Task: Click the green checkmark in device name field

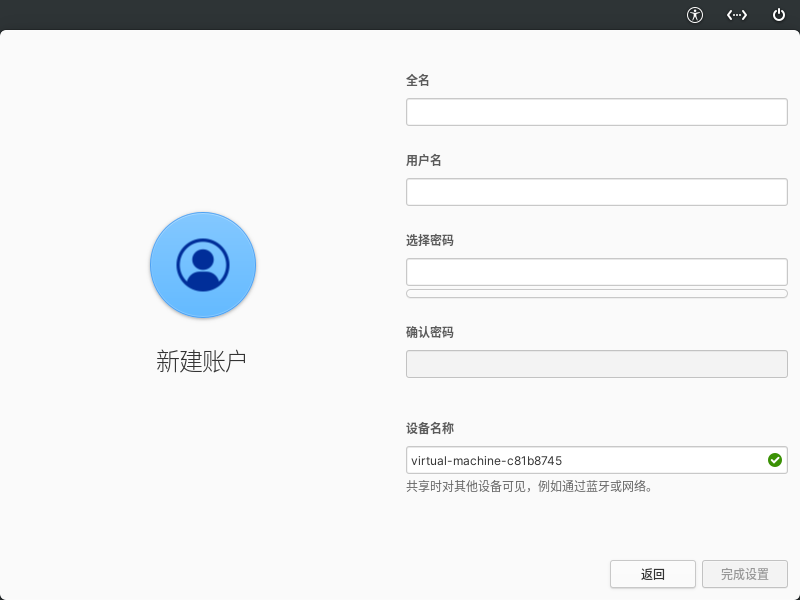Action: (774, 460)
